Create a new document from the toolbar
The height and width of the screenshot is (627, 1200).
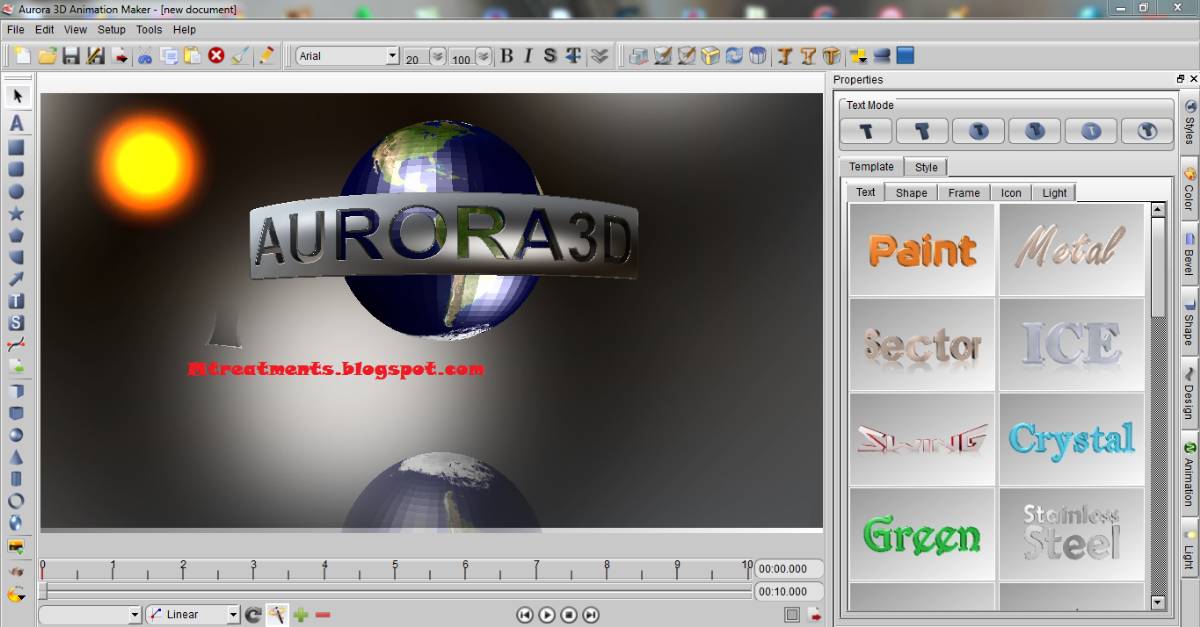(x=22, y=56)
